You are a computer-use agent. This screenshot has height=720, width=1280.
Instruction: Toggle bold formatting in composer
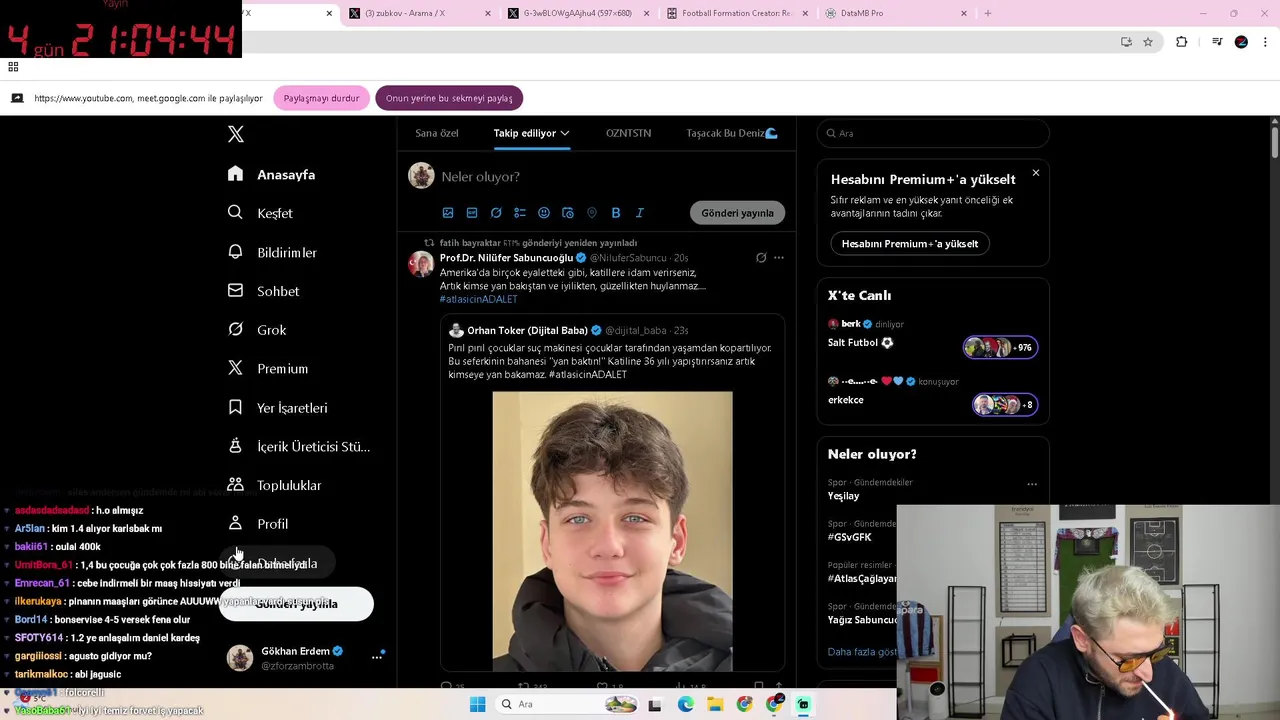[616, 213]
